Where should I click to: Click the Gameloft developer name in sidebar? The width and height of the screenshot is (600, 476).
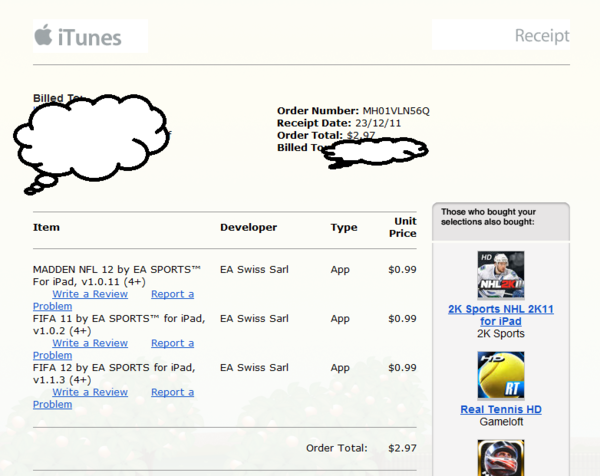pos(501,423)
